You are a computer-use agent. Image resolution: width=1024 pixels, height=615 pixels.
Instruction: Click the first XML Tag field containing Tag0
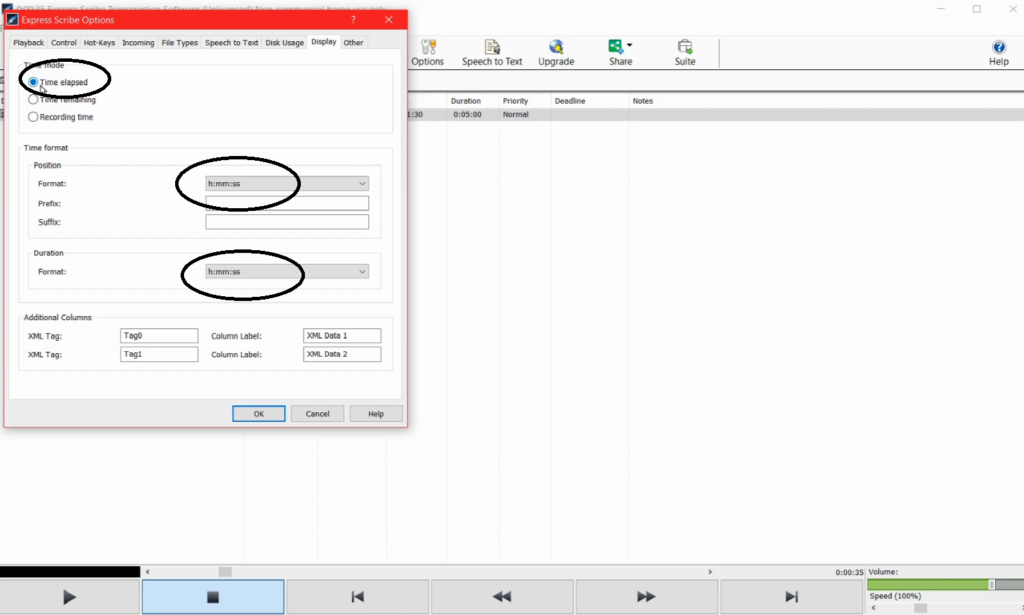[159, 336]
